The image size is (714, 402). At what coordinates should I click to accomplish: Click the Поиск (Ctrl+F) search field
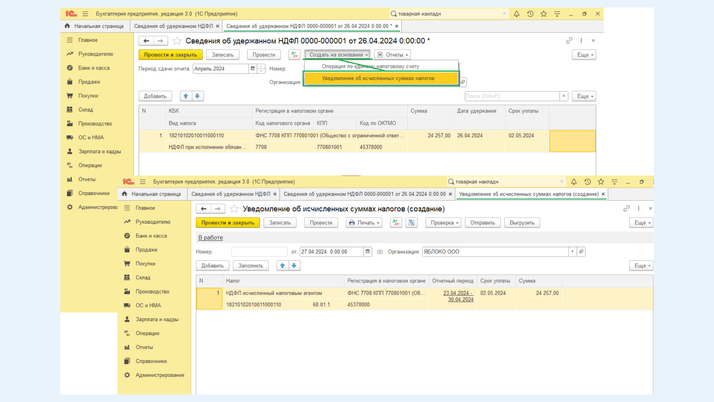pyautogui.click(x=511, y=96)
